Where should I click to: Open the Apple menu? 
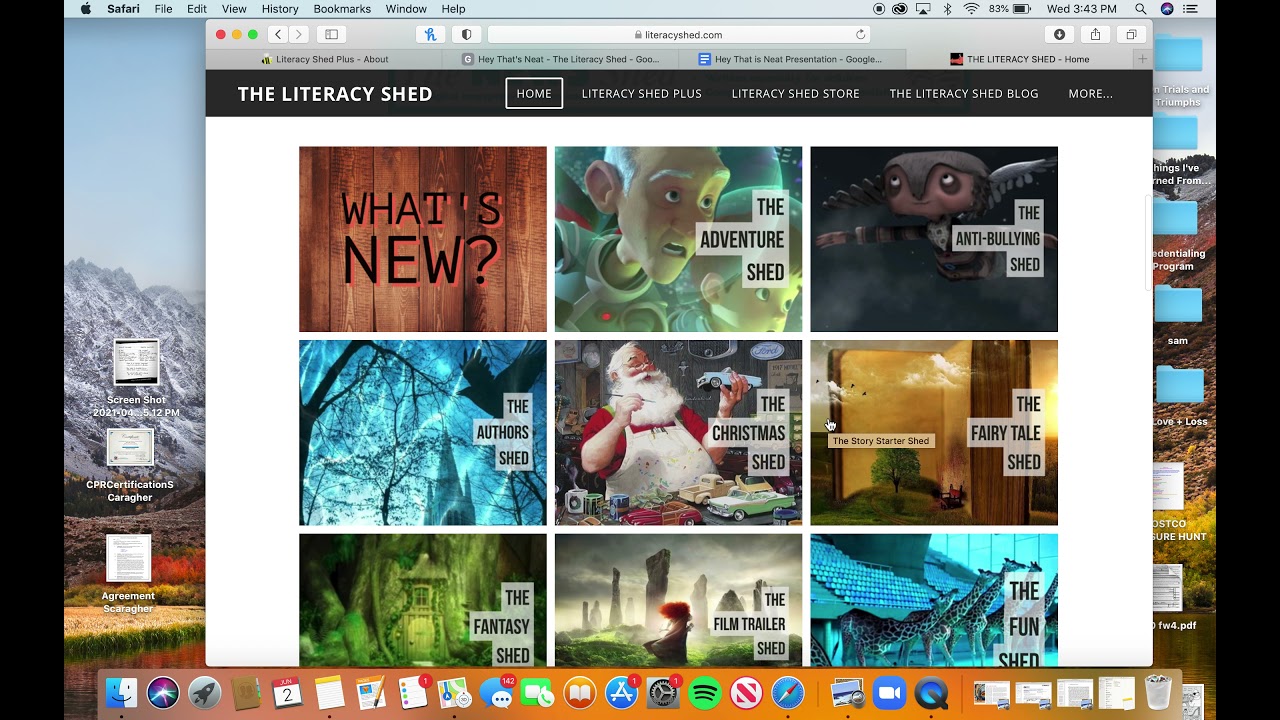point(85,9)
